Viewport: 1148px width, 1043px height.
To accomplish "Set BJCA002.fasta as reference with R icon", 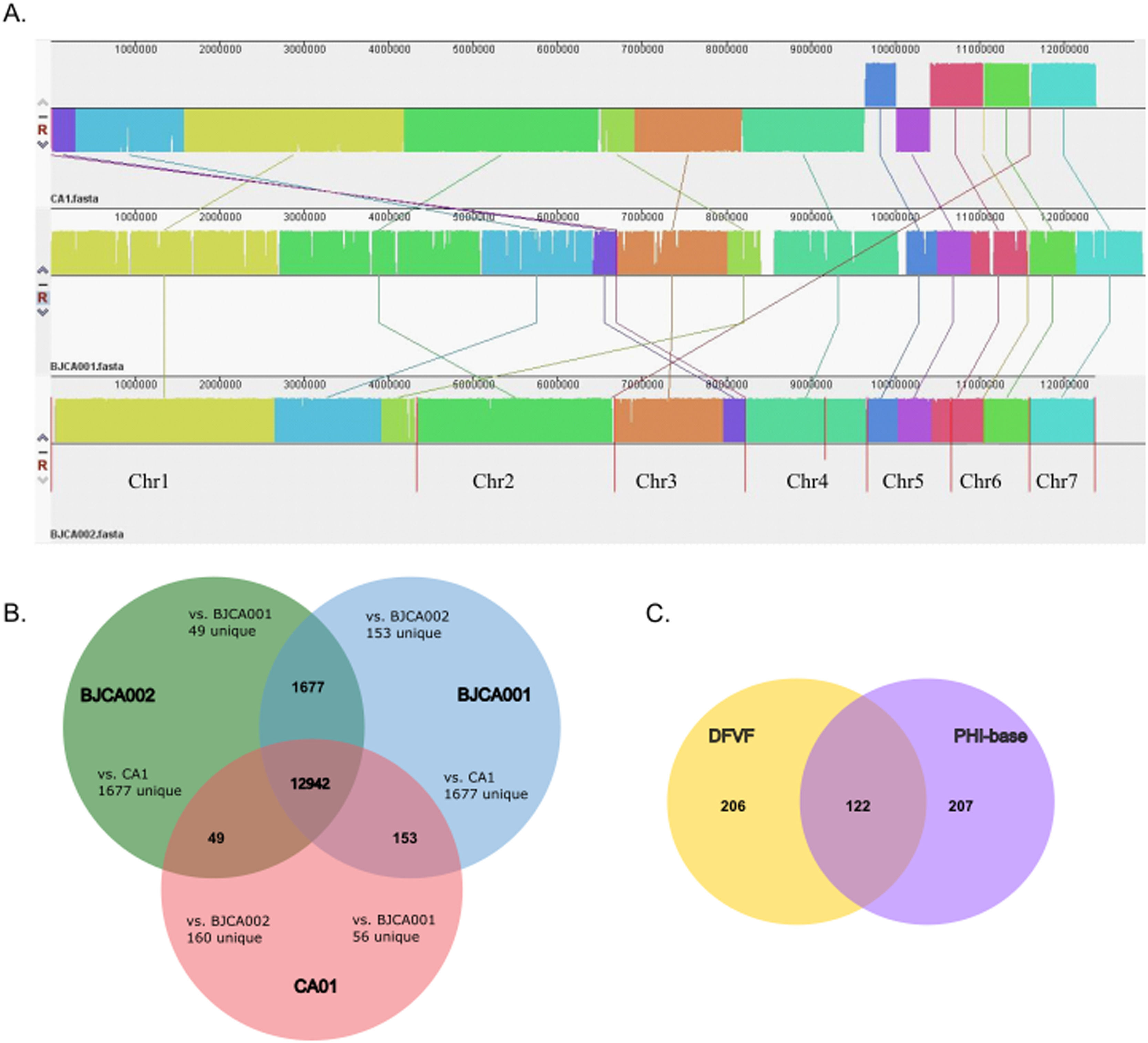I will (x=43, y=465).
